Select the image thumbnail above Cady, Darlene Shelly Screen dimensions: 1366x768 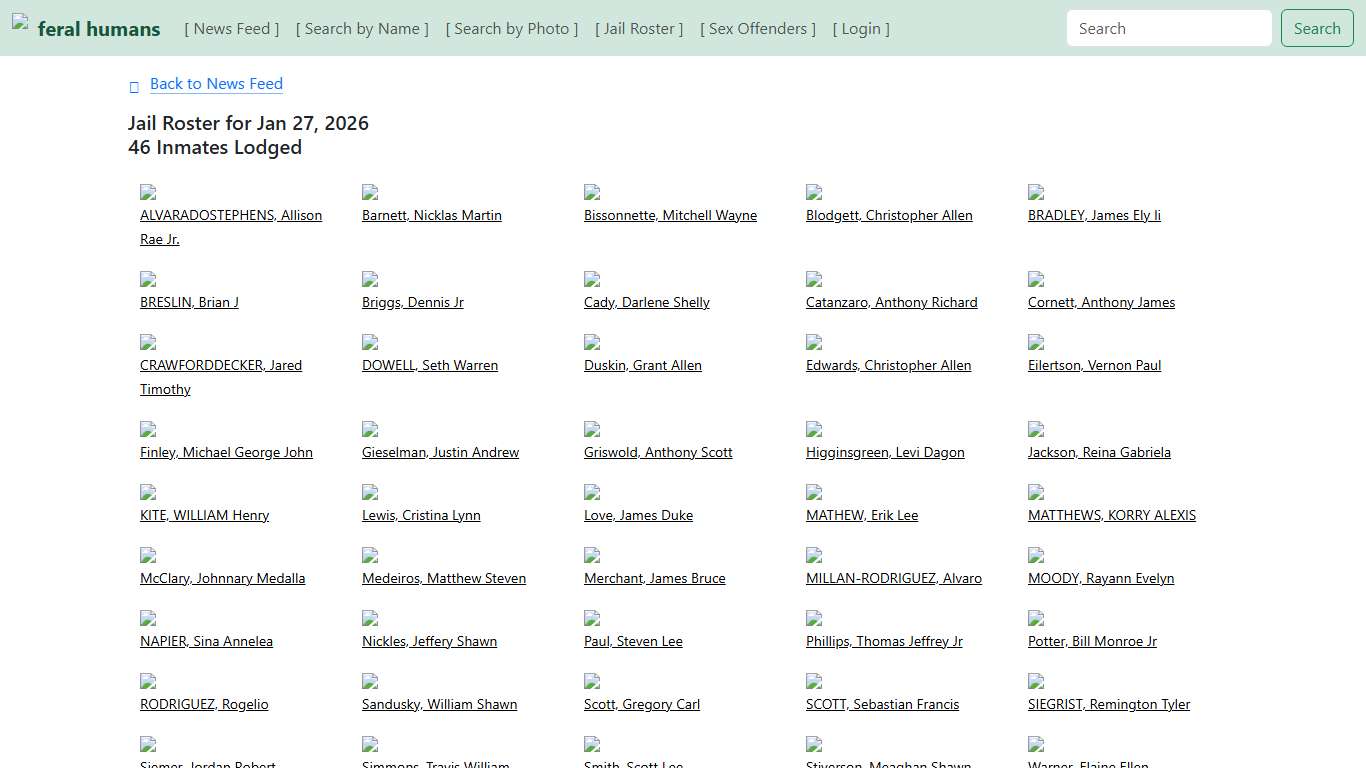coord(592,279)
